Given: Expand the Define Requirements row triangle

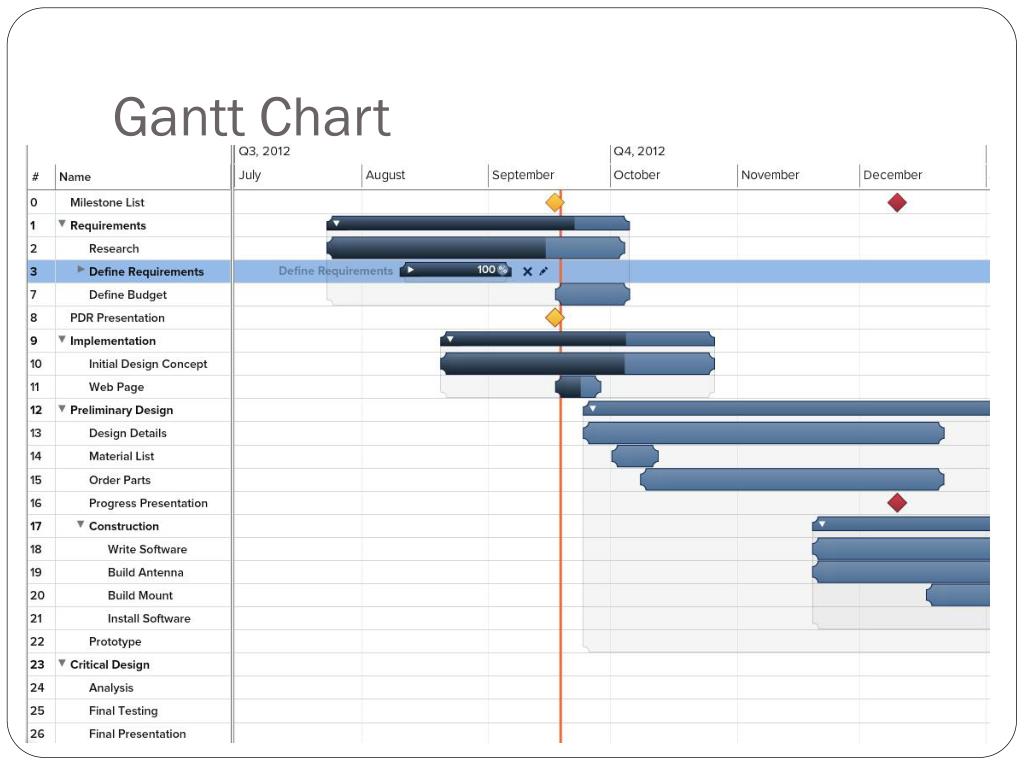Looking at the screenshot, I should [x=80, y=269].
